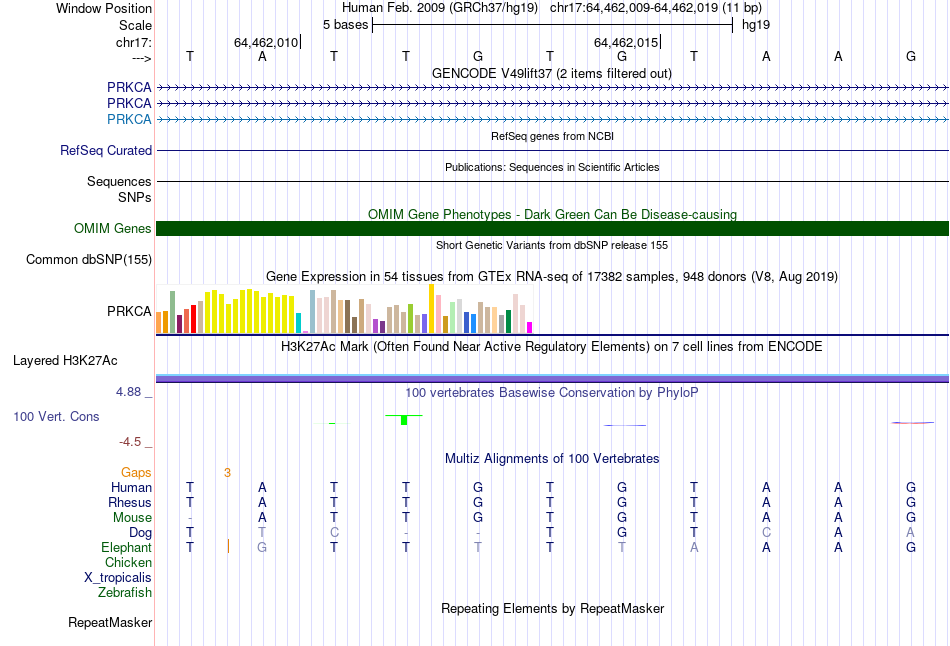The width and height of the screenshot is (950, 646).
Task: Click the 100 Vert. Cons track label
Action: [x=56, y=416]
